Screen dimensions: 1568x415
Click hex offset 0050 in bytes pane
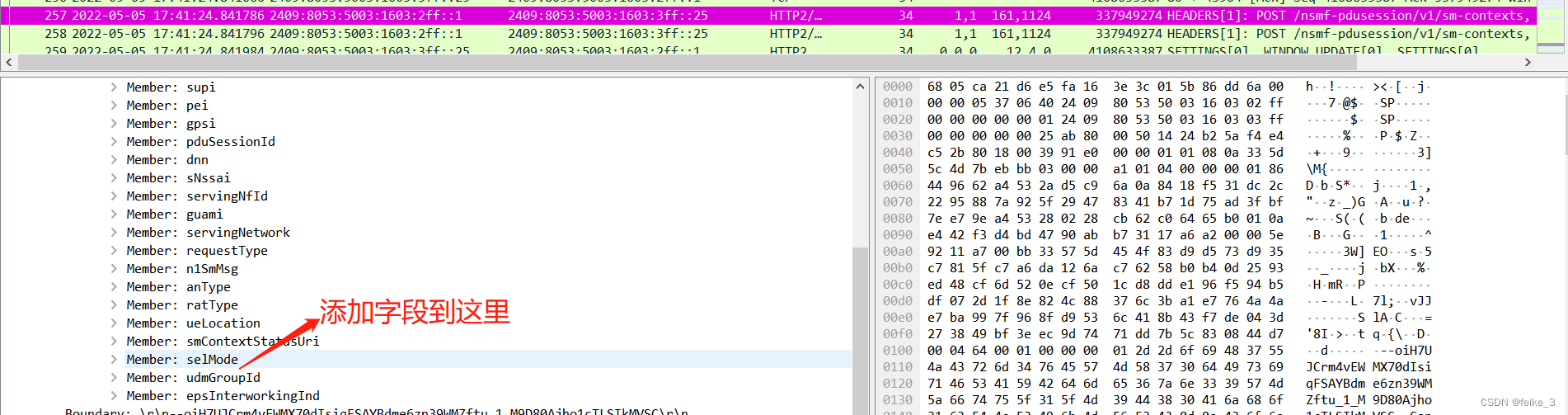pos(898,168)
